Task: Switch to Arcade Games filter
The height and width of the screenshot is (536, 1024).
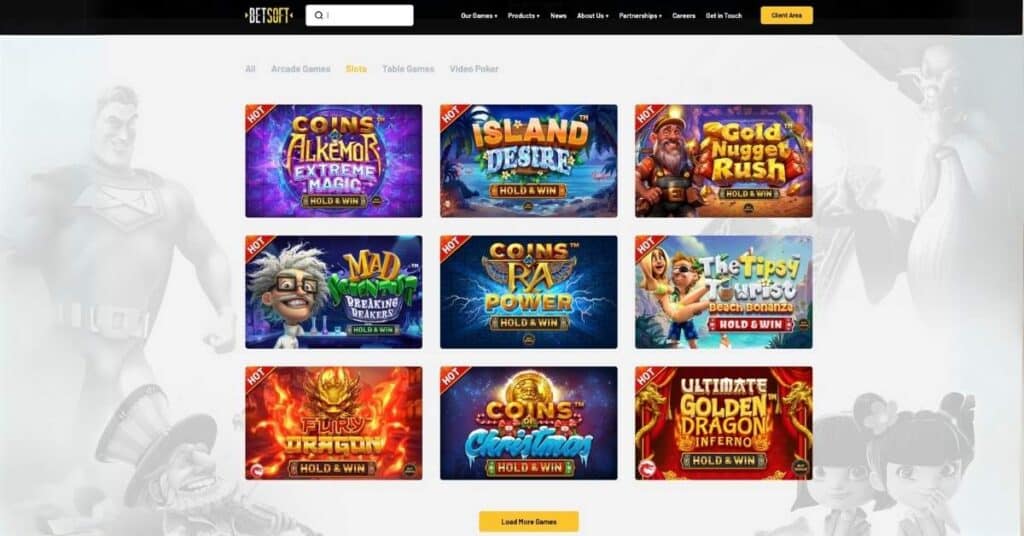Action: [300, 69]
